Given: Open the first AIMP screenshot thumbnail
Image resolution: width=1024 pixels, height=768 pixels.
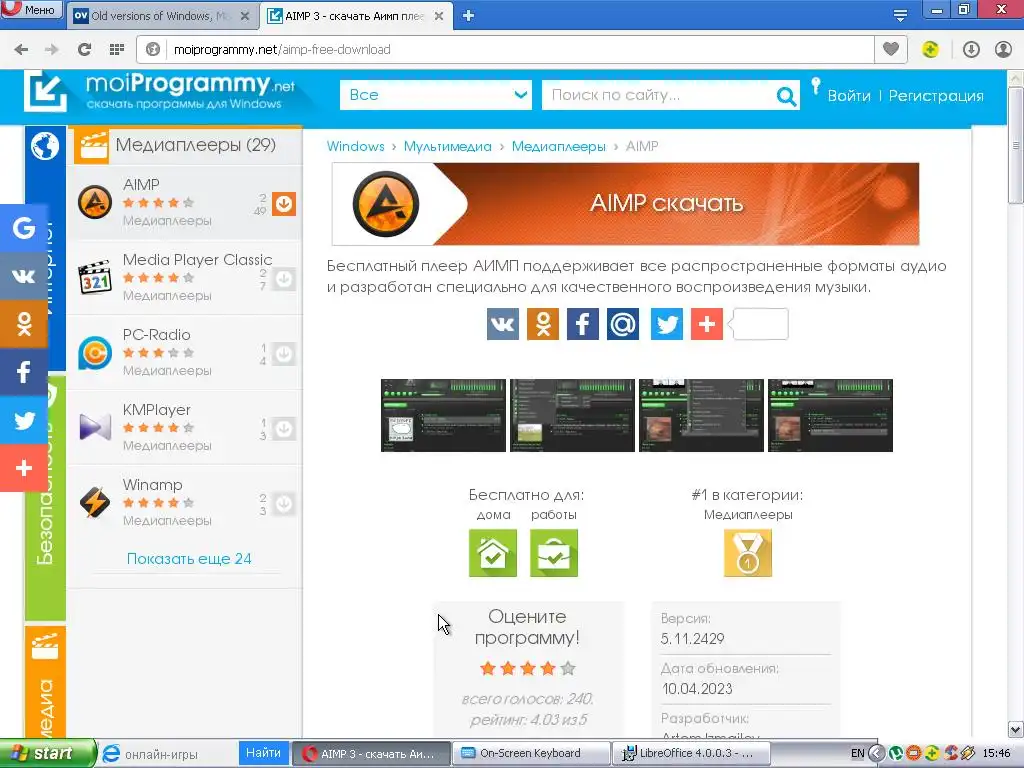Looking at the screenshot, I should (443, 415).
